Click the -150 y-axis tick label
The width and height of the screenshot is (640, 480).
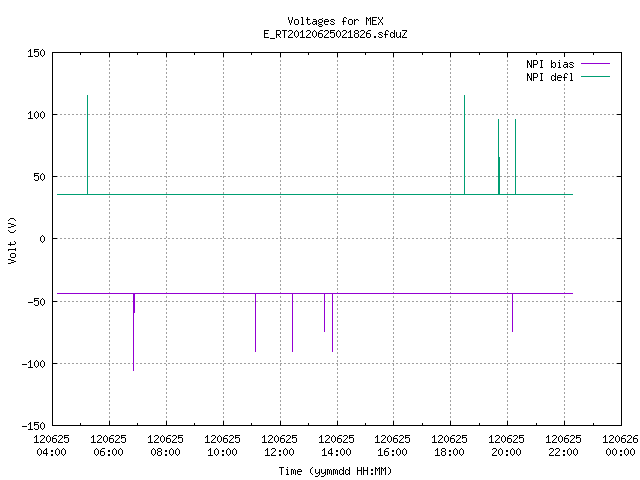tap(33, 426)
